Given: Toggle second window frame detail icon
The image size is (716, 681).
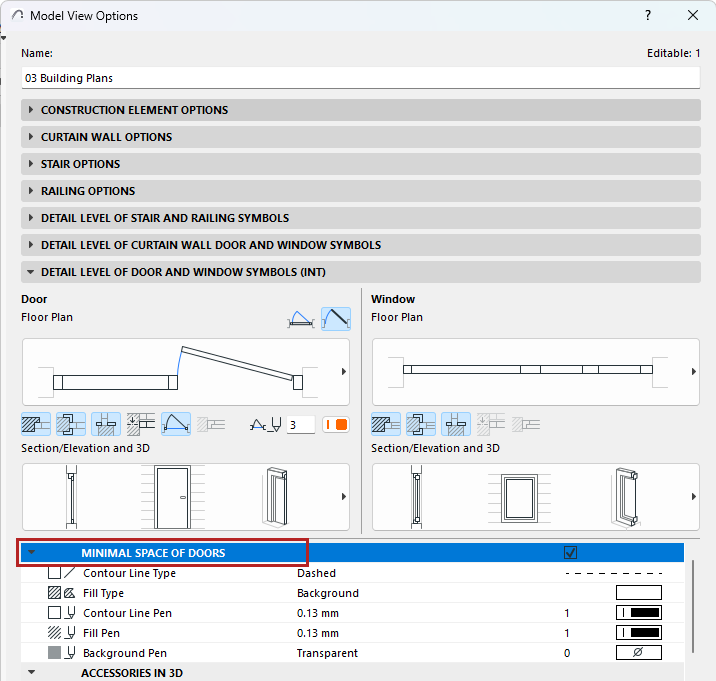Looking at the screenshot, I should click(421, 424).
